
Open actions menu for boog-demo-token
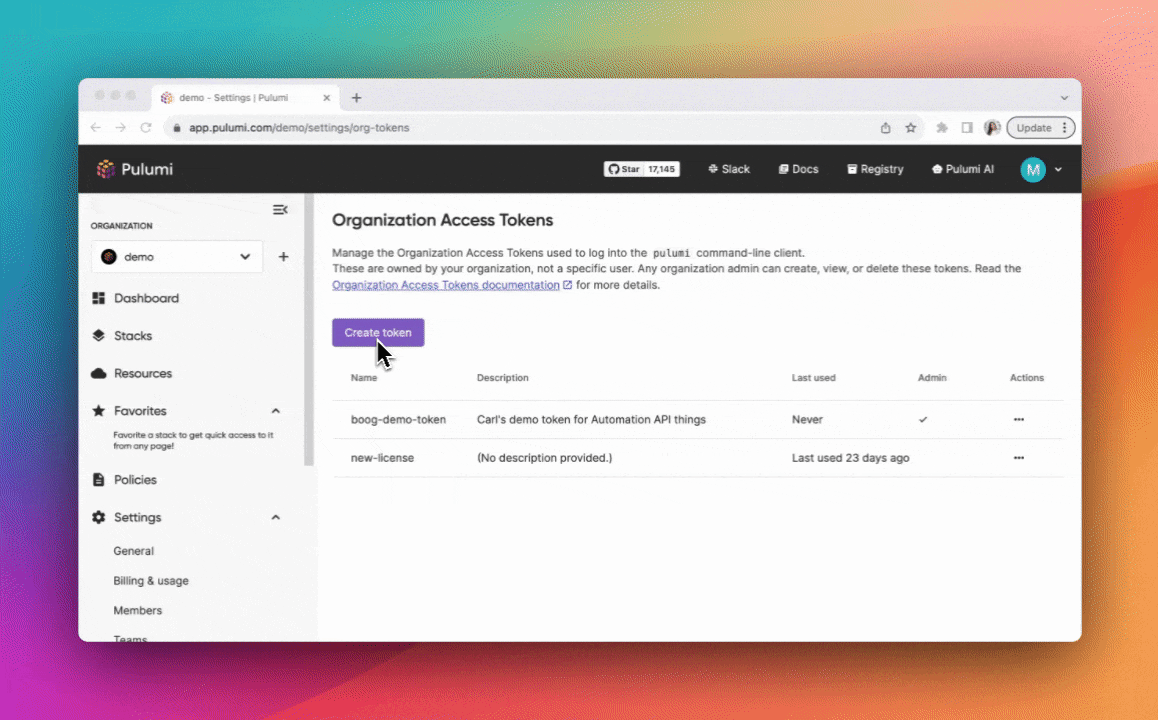pos(1019,419)
